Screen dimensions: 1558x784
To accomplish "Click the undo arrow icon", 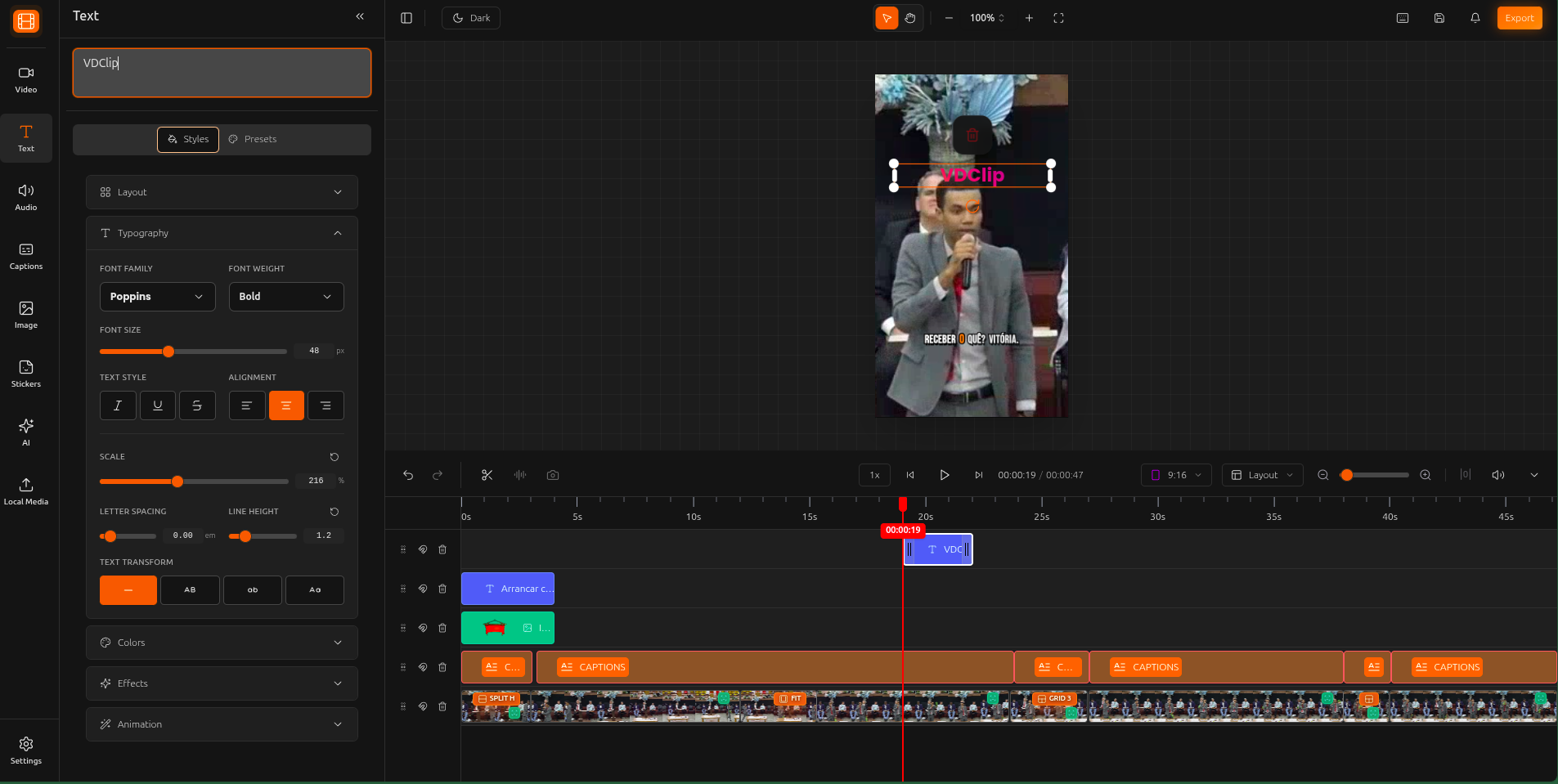I will 408,475.
